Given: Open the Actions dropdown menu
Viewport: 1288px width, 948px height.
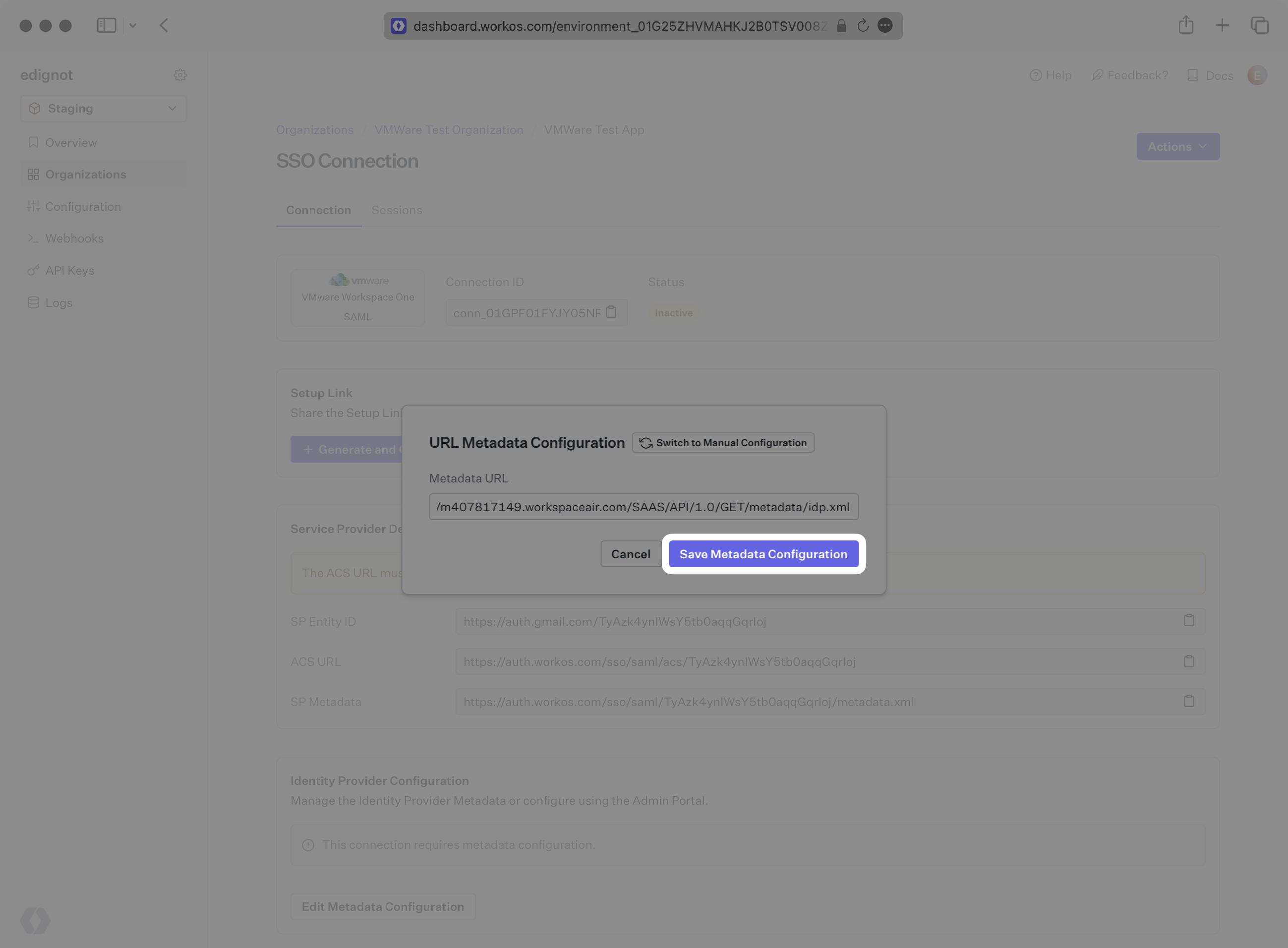Looking at the screenshot, I should point(1177,146).
